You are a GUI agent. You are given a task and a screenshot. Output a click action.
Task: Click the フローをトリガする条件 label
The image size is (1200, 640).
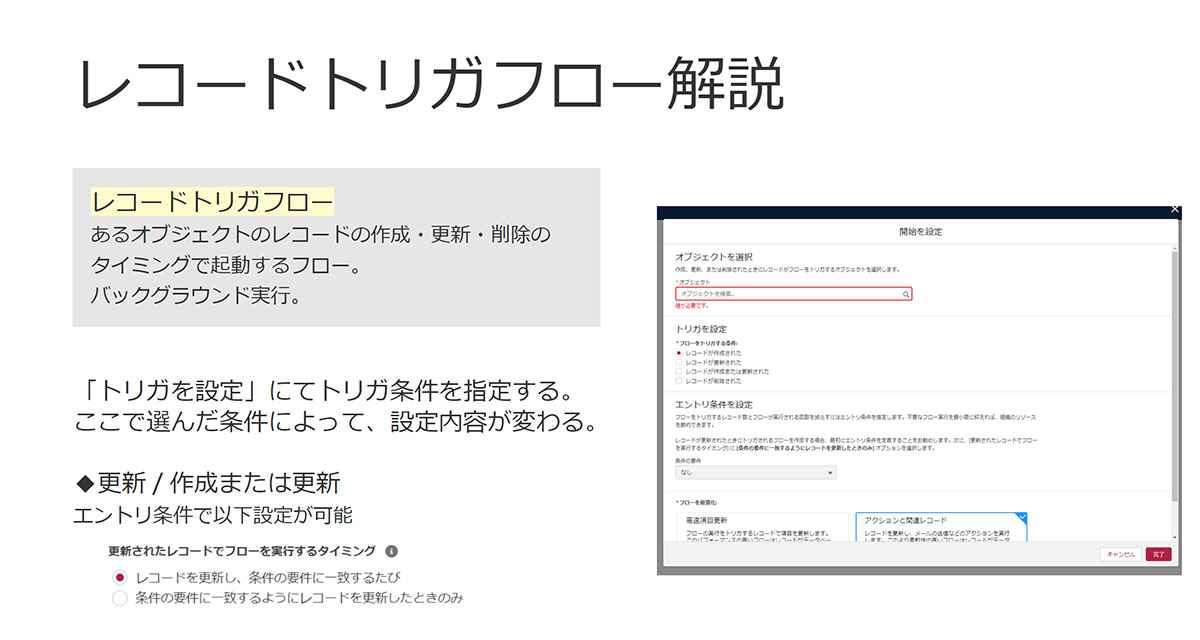(709, 343)
